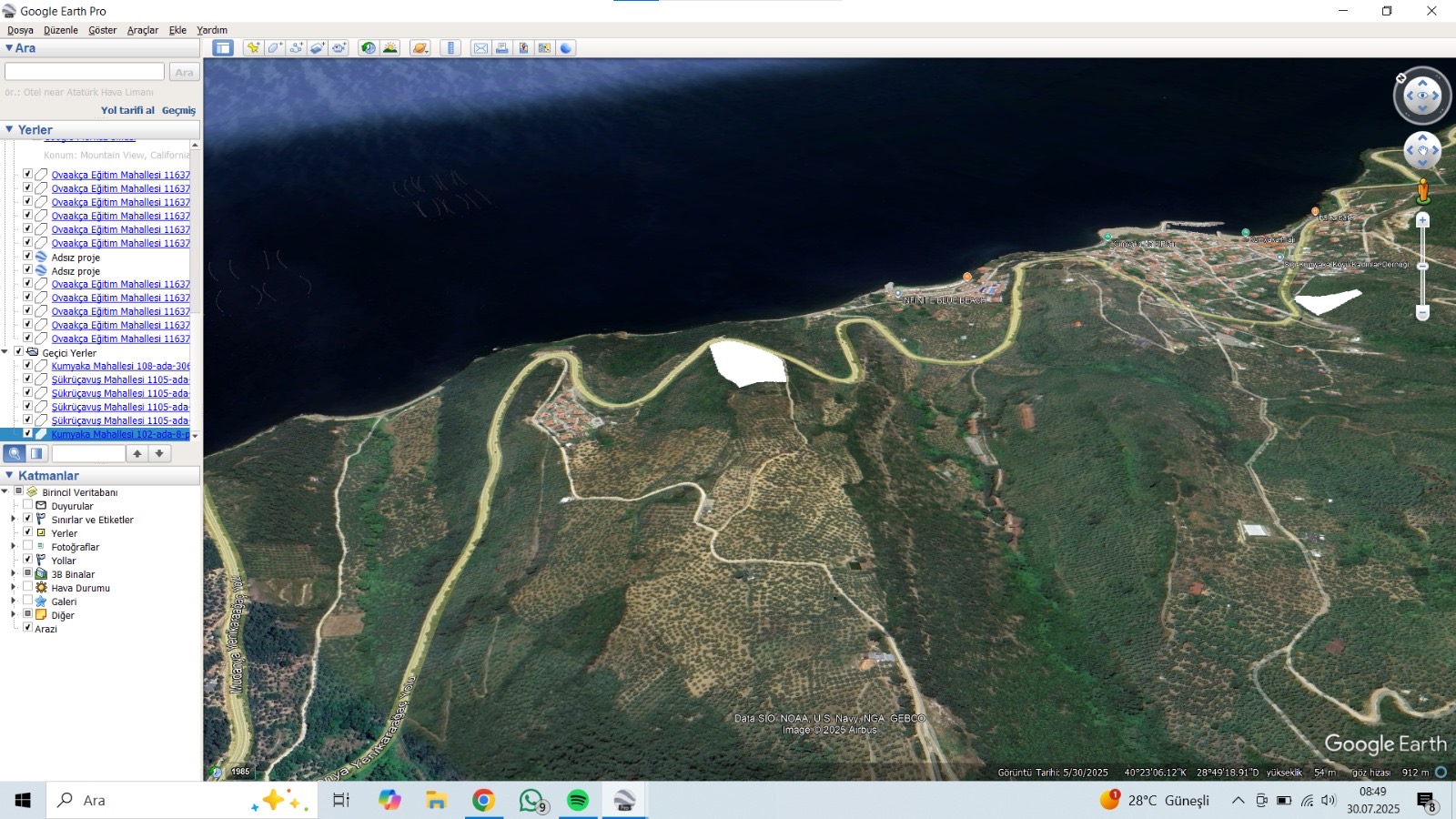
Task: Open historical imagery clock tool
Action: point(368,48)
